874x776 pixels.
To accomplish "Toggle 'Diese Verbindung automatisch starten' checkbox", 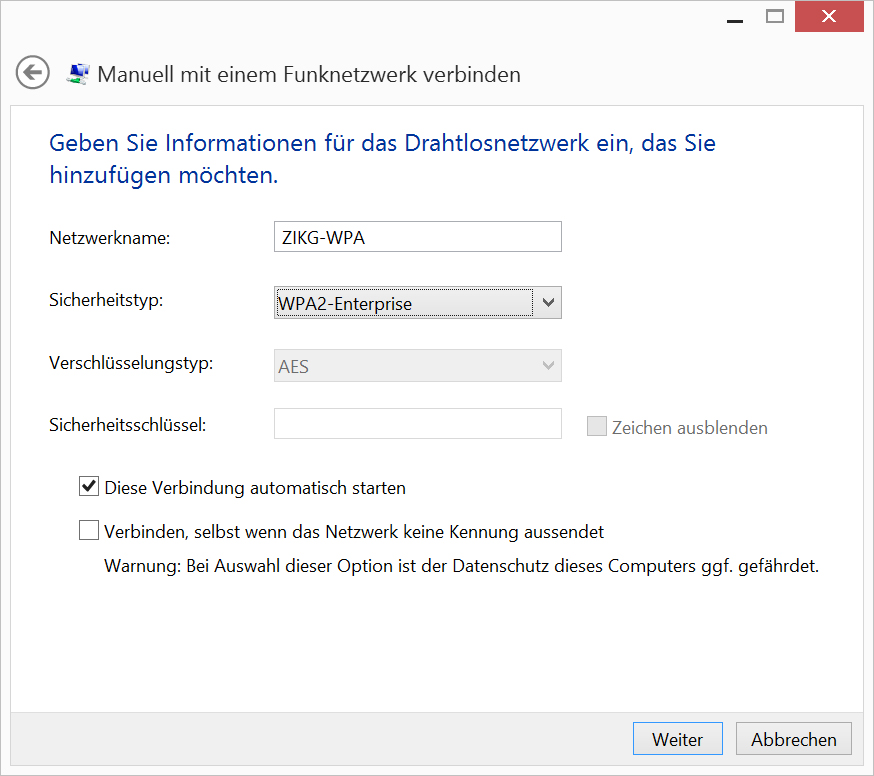I will (90, 488).
